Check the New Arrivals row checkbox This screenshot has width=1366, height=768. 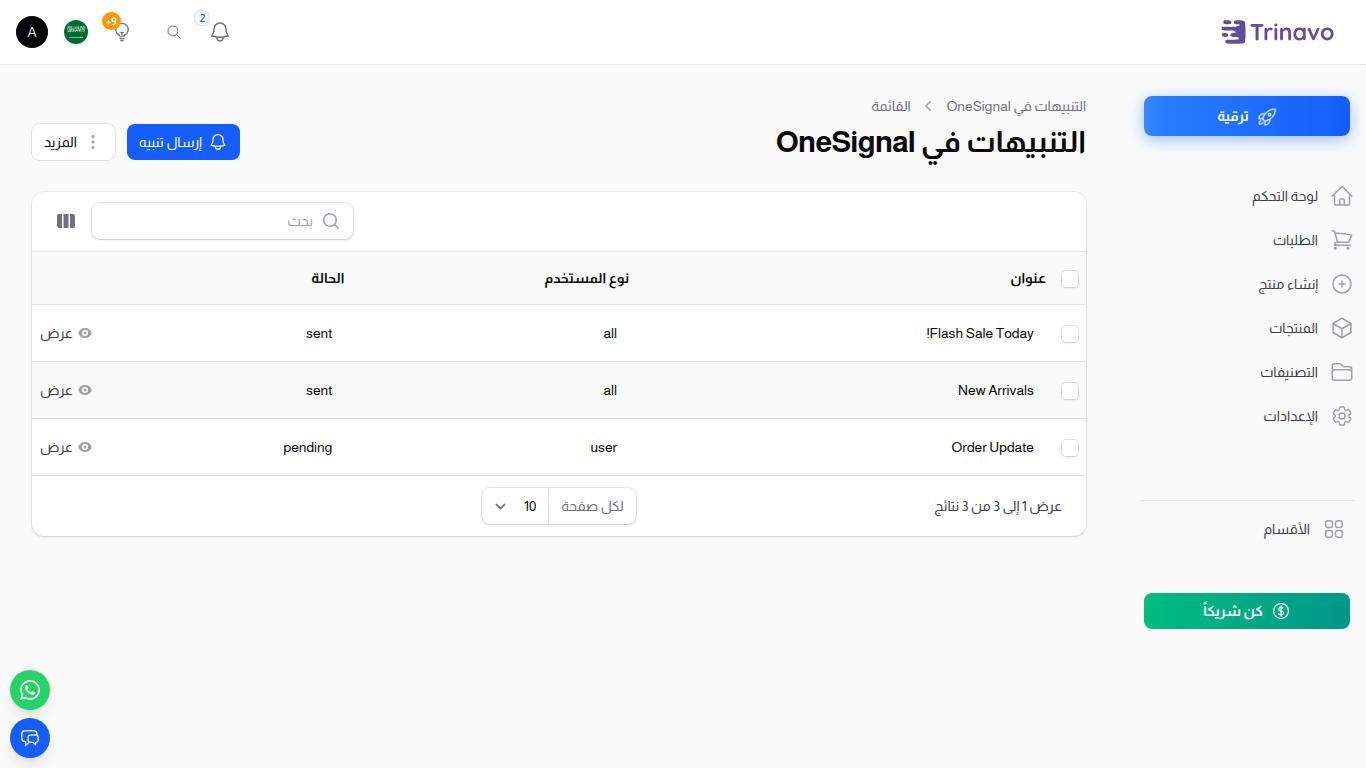[x=1070, y=391]
